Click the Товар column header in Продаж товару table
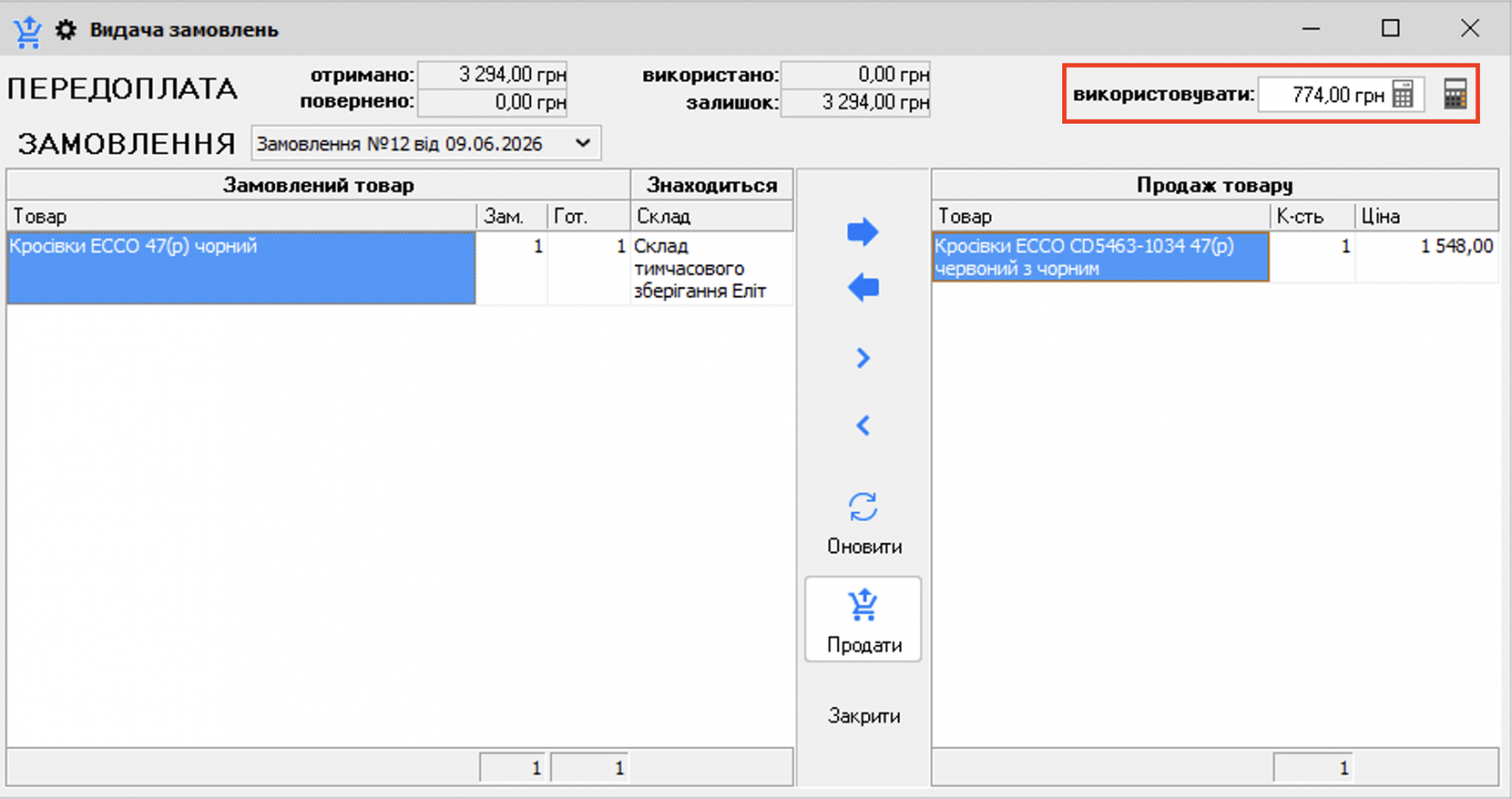This screenshot has height=799, width=1512. (x=1101, y=216)
